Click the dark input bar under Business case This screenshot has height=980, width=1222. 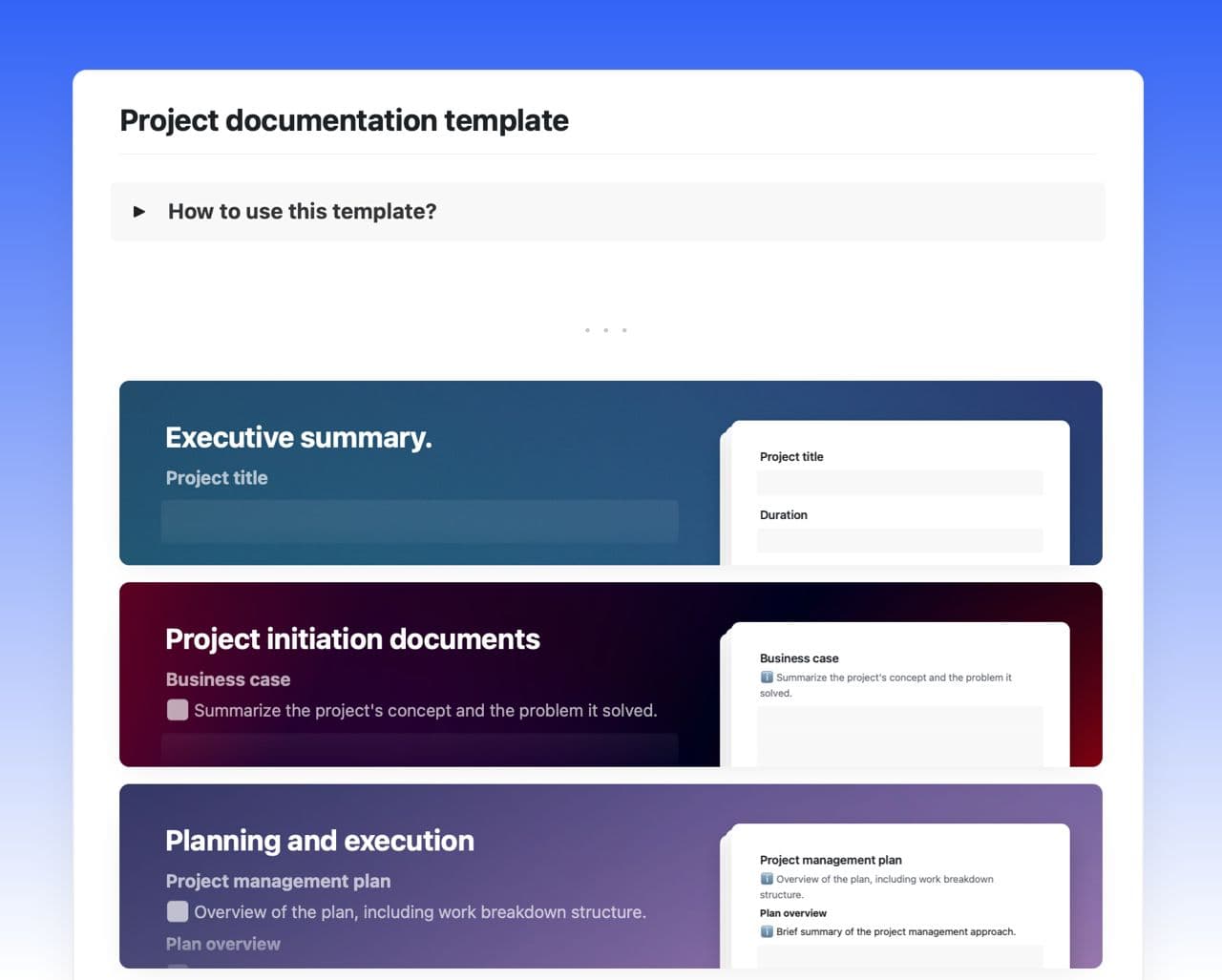[419, 749]
